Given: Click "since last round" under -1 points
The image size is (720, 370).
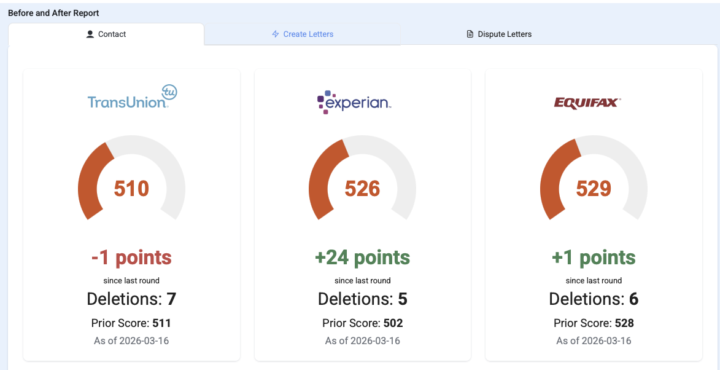Looking at the screenshot, I should point(131,280).
